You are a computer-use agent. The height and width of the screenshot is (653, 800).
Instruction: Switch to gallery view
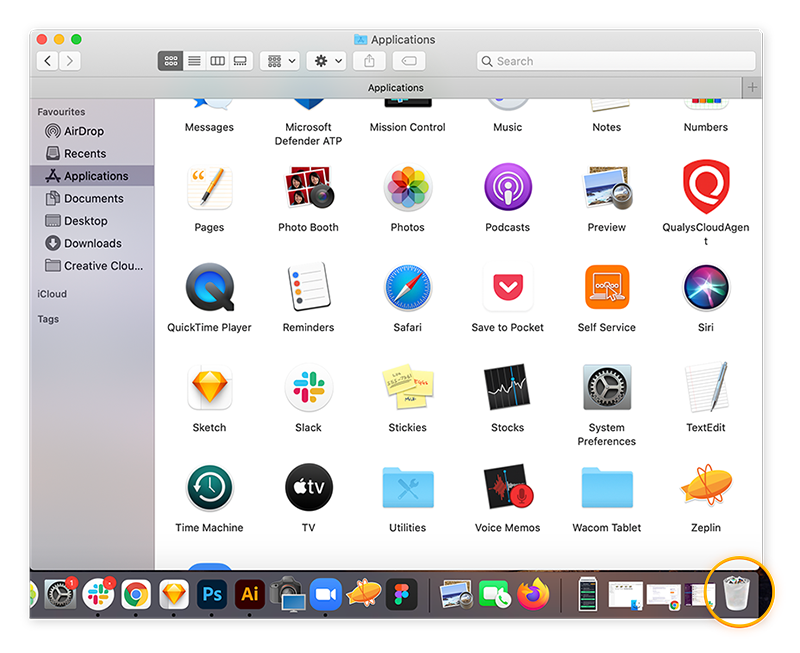[240, 60]
